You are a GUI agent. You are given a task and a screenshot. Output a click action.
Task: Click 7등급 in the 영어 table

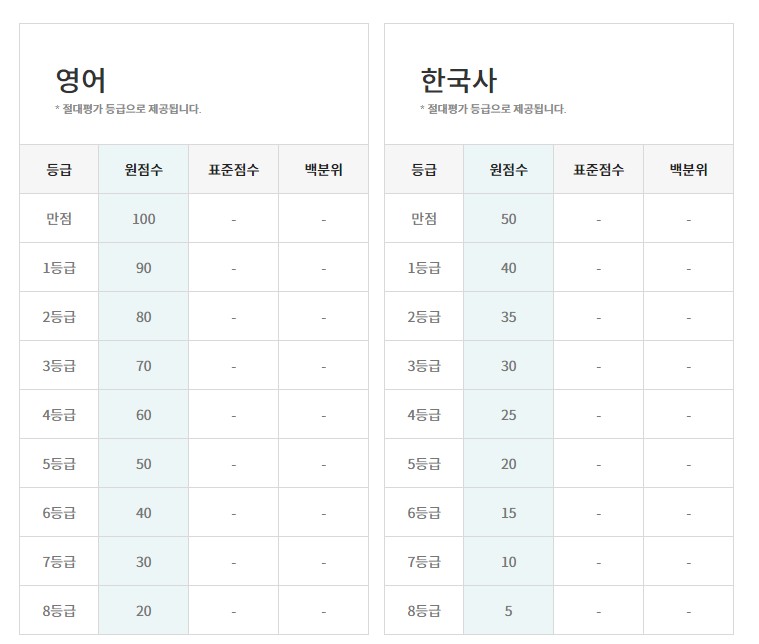pyautogui.click(x=59, y=562)
